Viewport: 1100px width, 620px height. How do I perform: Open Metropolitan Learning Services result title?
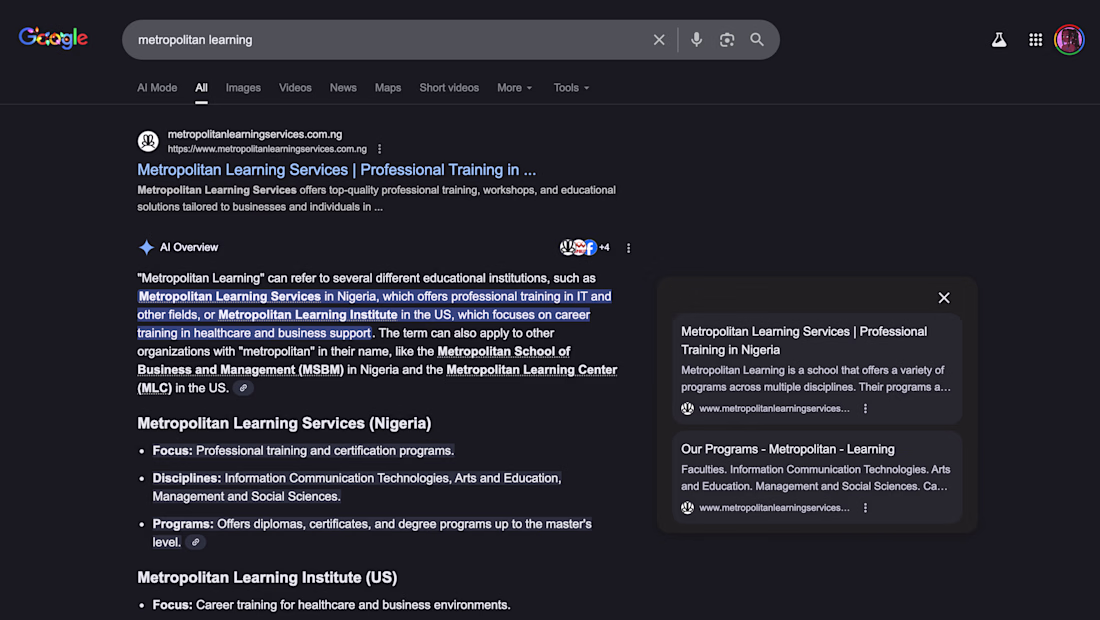click(x=336, y=170)
